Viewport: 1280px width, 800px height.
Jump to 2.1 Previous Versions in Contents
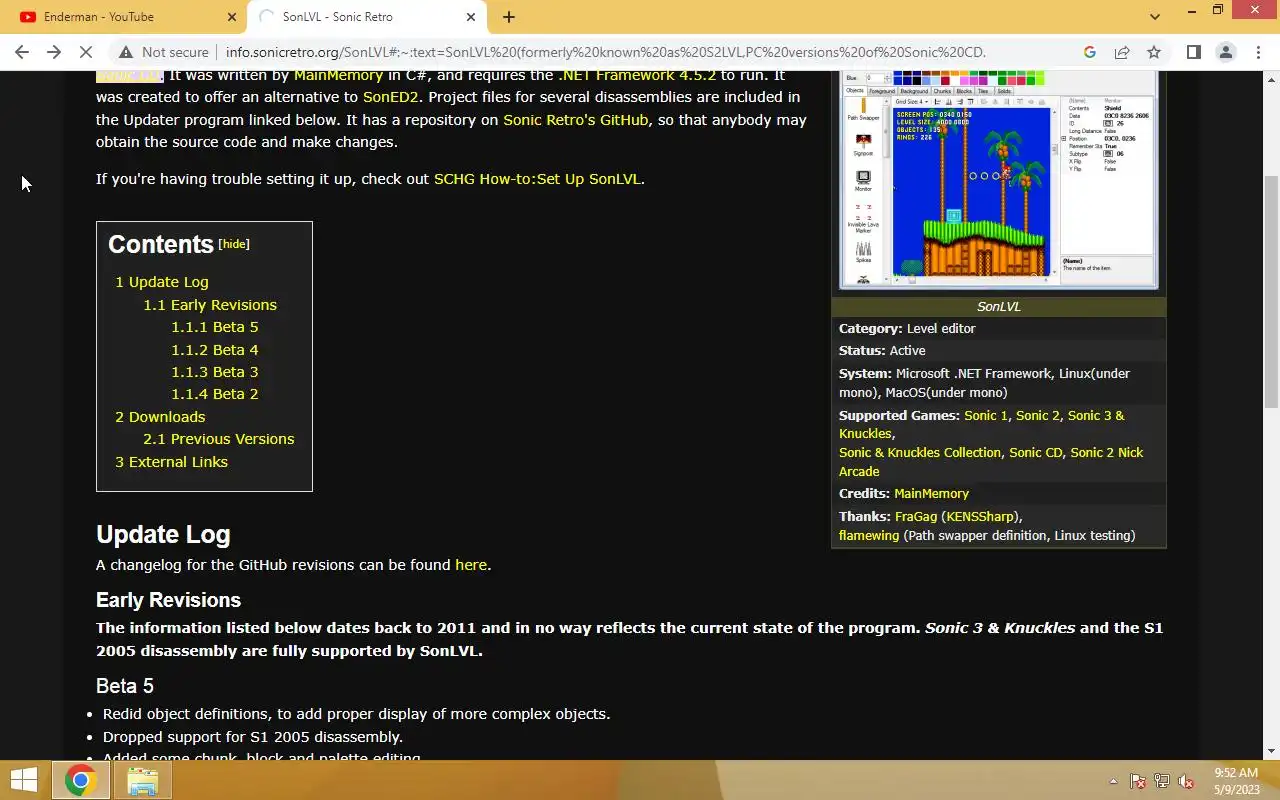click(x=219, y=439)
